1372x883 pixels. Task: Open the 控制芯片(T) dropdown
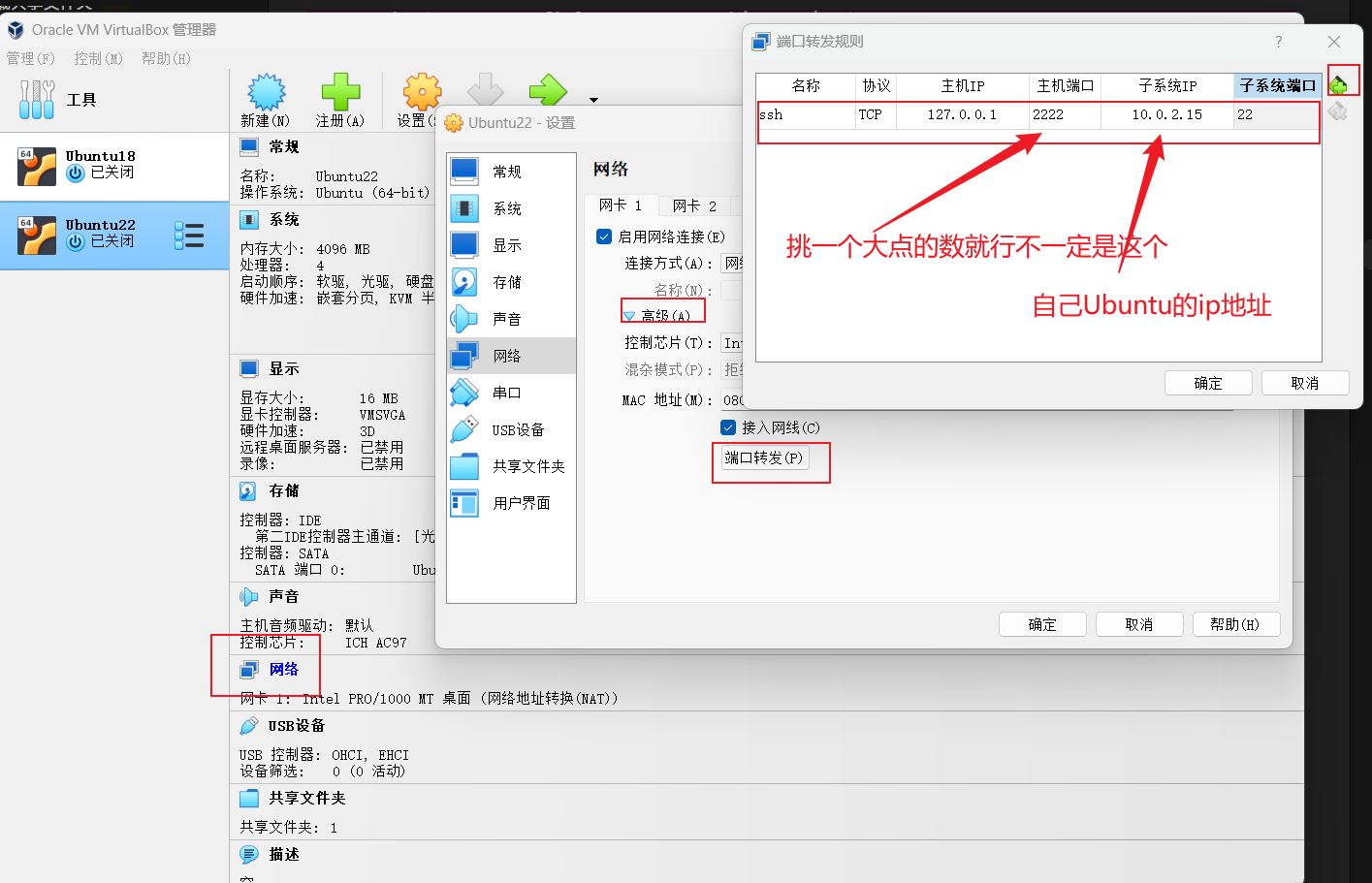click(x=732, y=343)
